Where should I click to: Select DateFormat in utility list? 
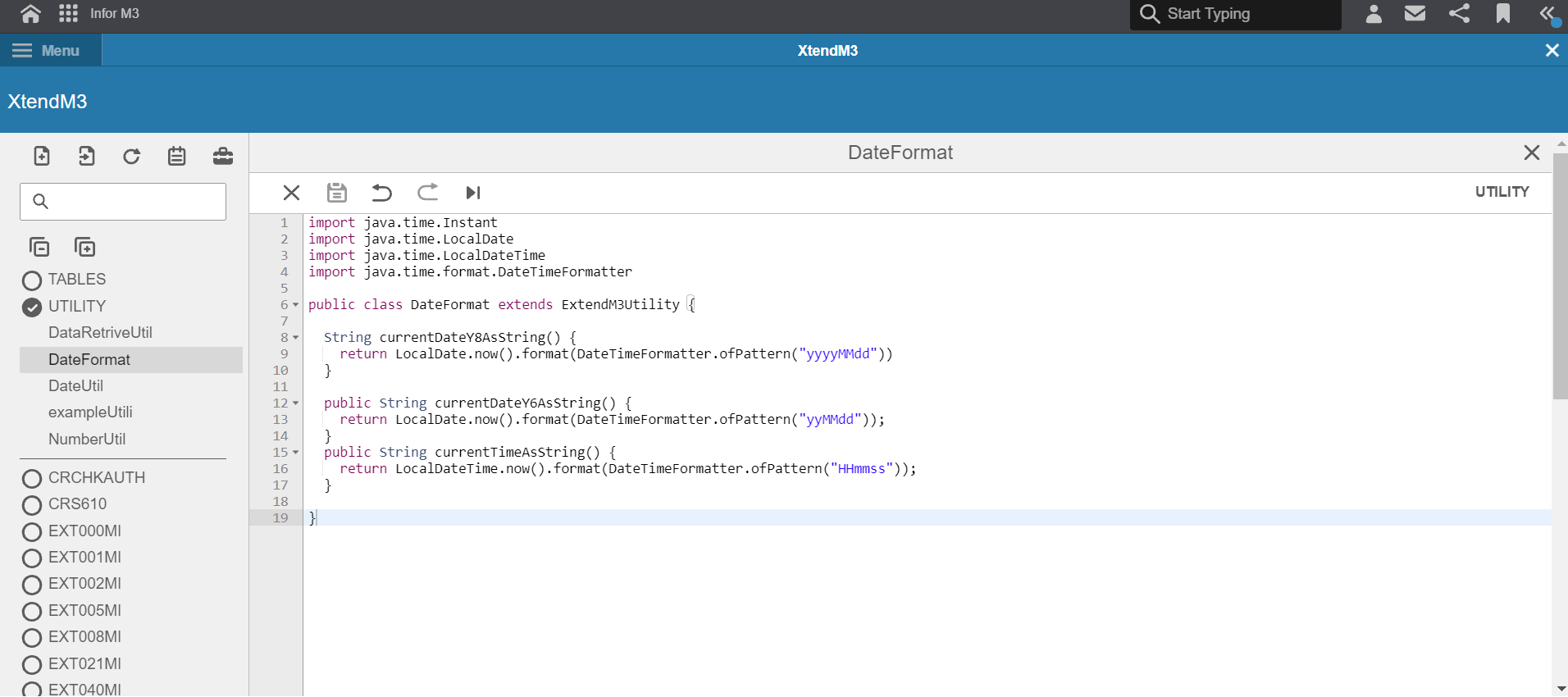pyautogui.click(x=131, y=359)
